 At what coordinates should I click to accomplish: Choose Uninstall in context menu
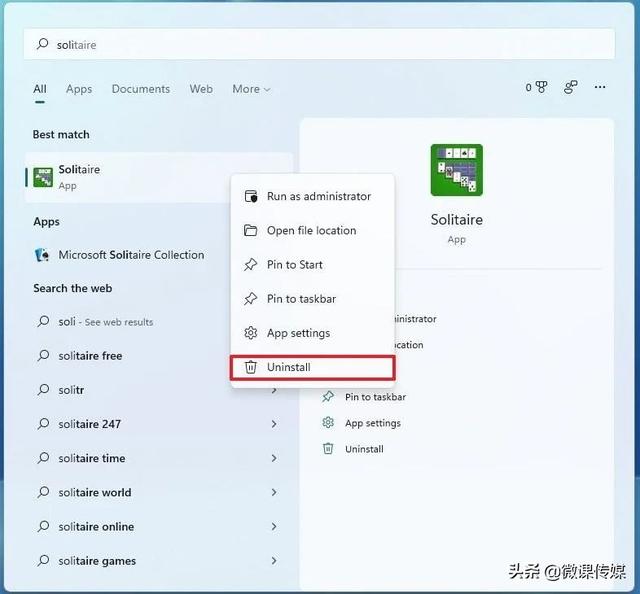pos(312,367)
